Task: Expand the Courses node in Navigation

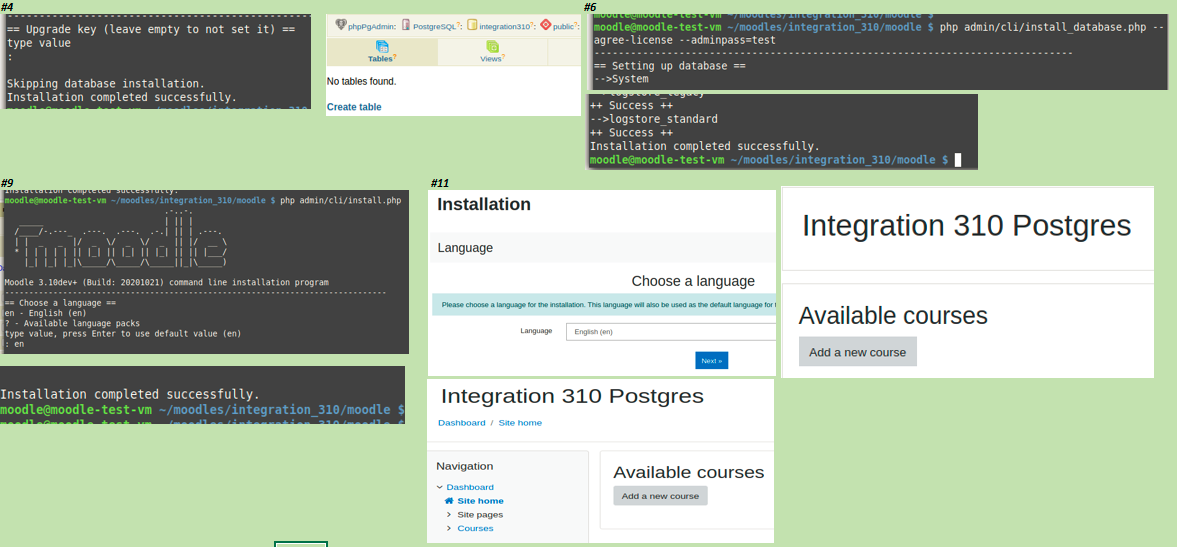Action: (449, 528)
